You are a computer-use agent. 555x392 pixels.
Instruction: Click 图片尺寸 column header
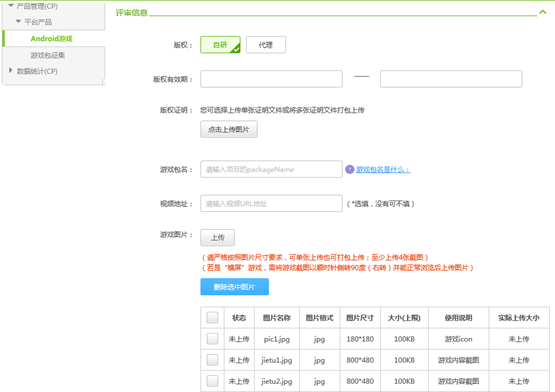360,318
